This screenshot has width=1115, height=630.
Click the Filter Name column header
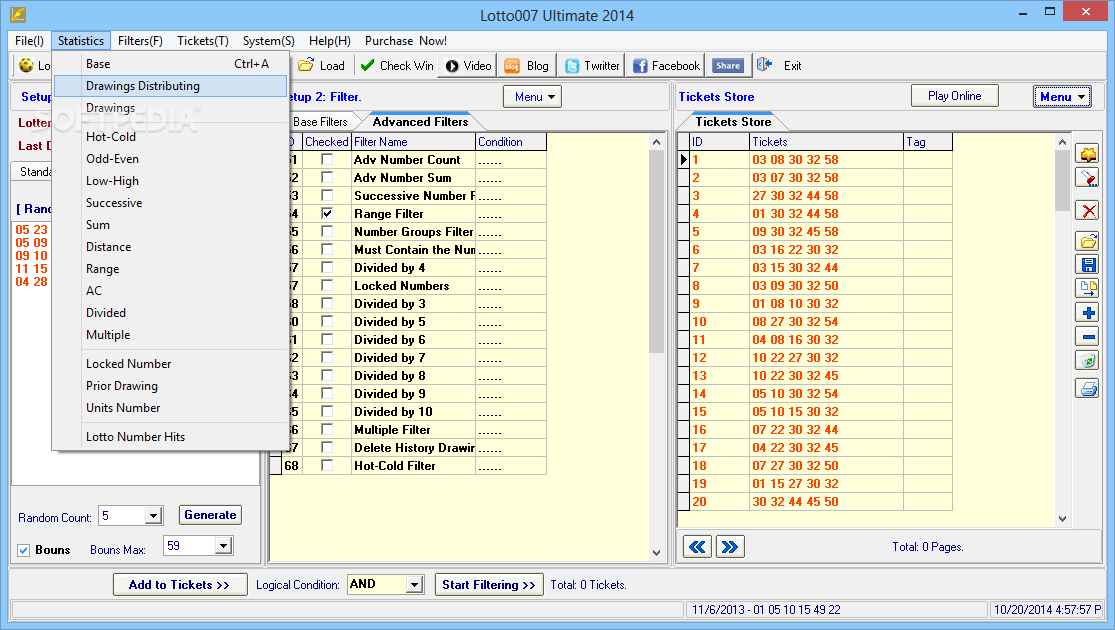tap(413, 142)
